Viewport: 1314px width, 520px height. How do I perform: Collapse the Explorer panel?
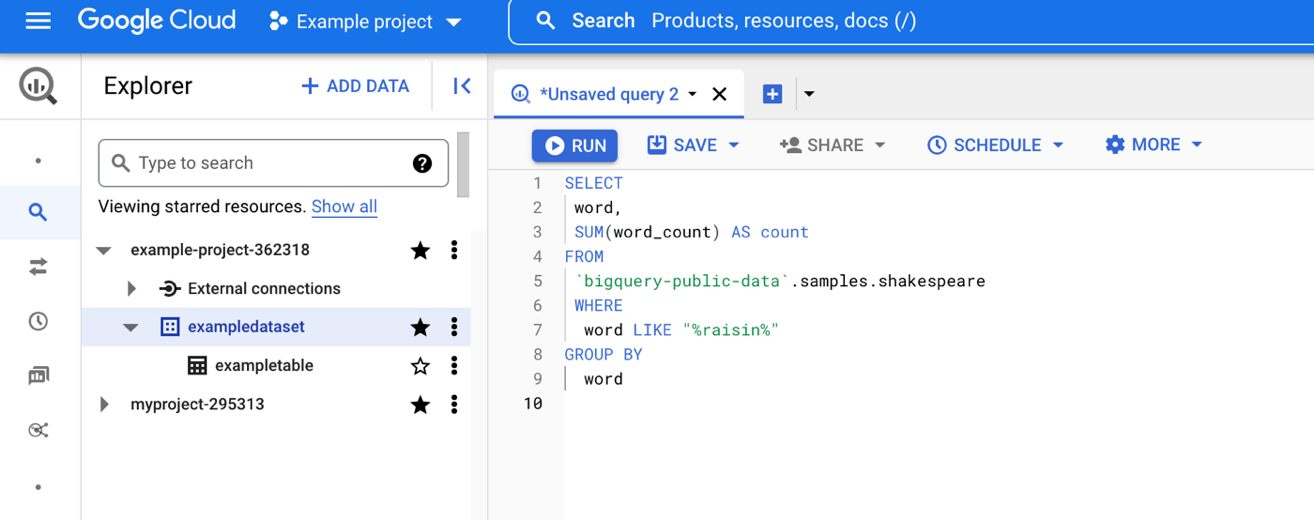coord(461,86)
